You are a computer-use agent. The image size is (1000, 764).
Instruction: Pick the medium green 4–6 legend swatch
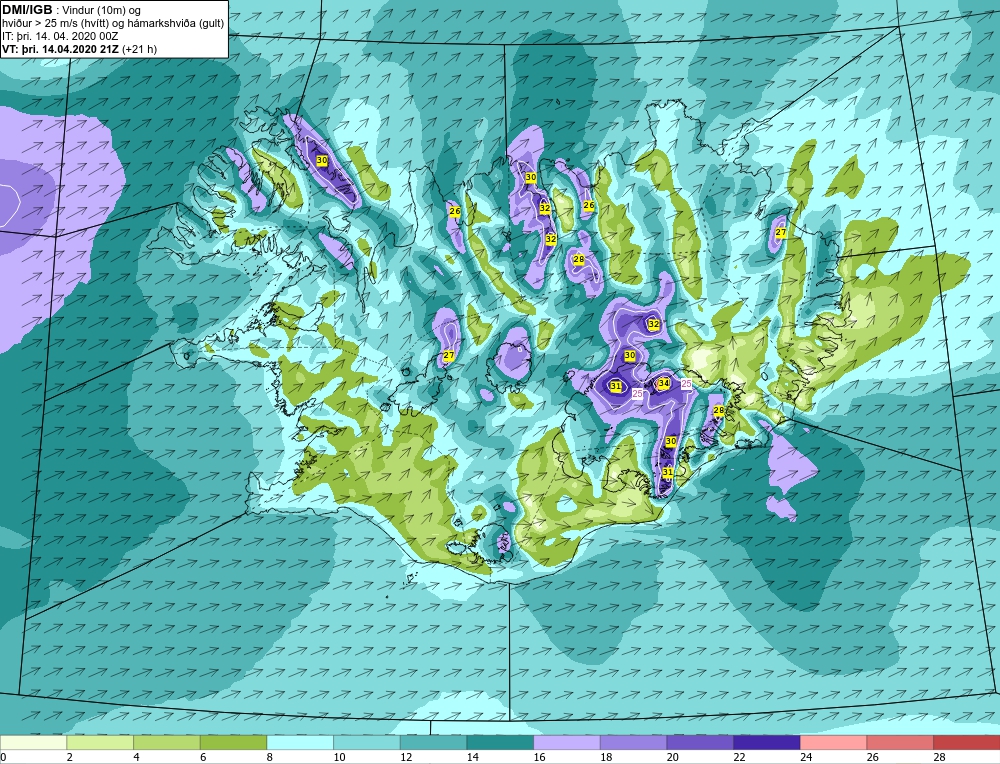tap(166, 742)
